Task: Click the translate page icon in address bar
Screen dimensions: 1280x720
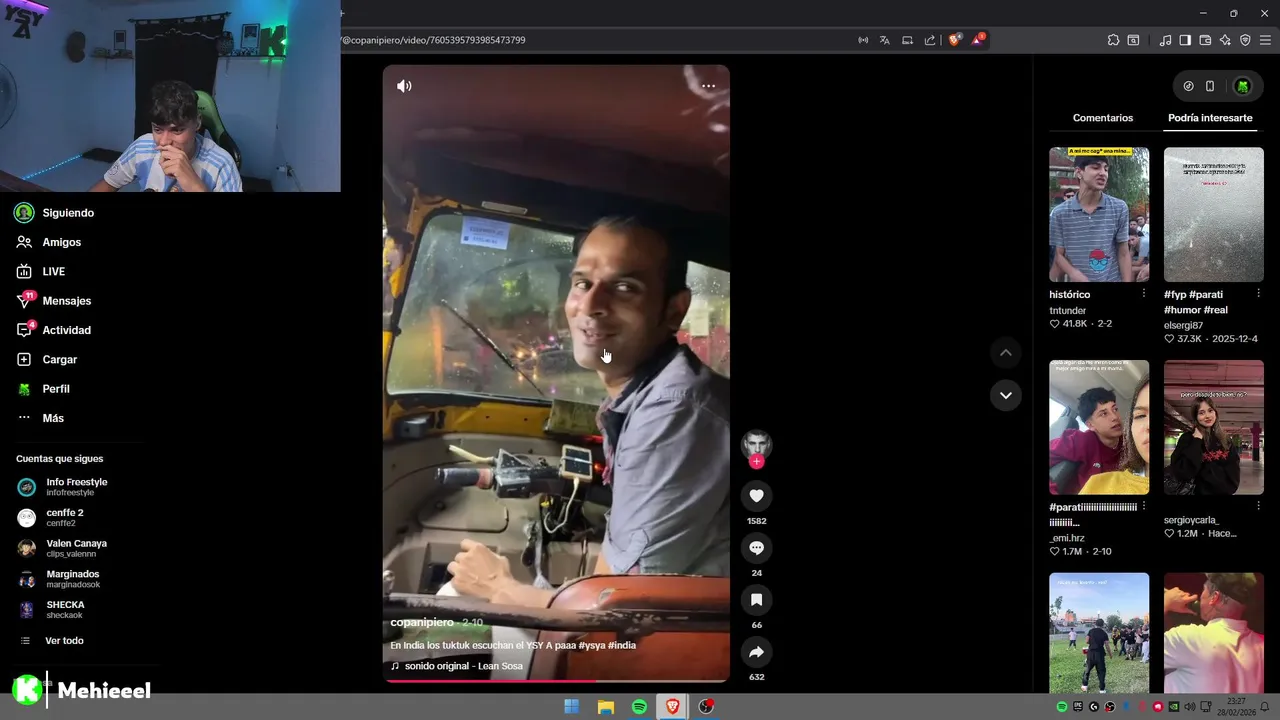Action: point(885,40)
